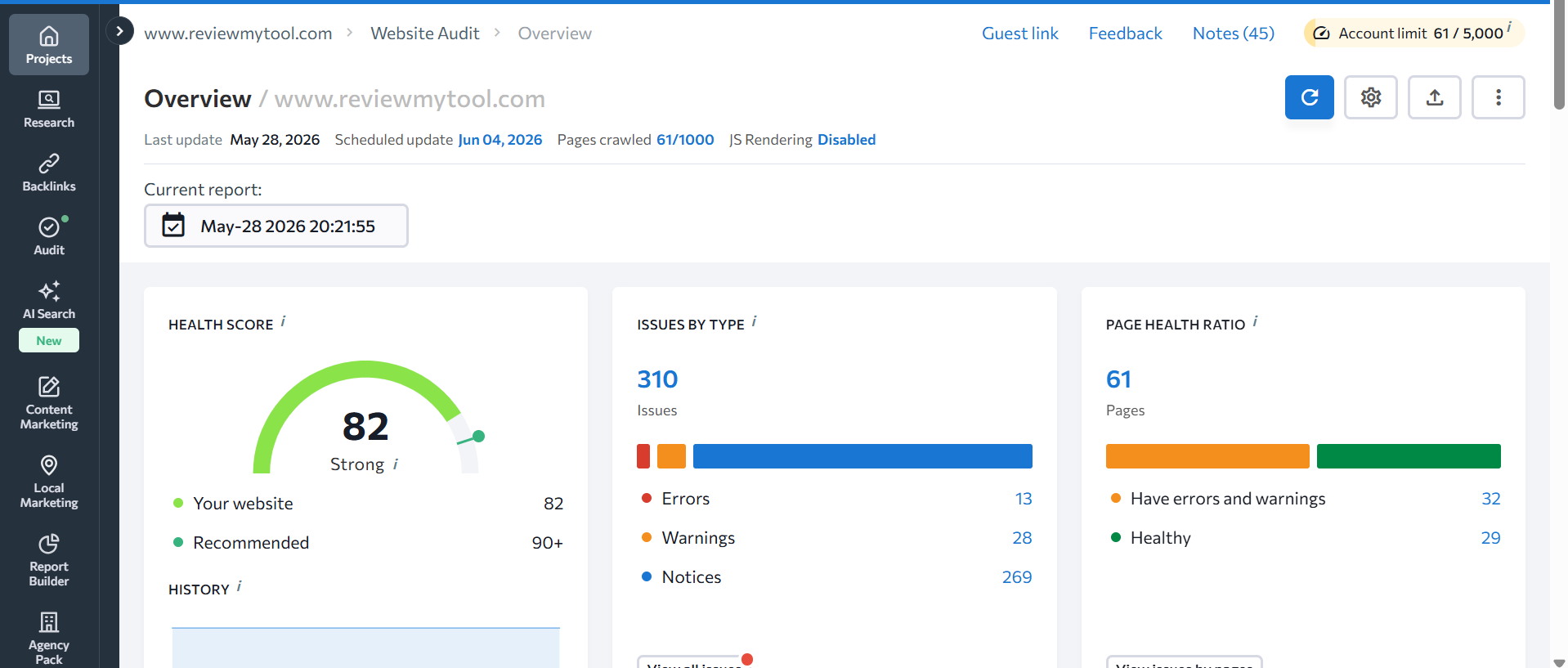Open the current report date dropdown
Image resolution: width=1568 pixels, height=668 pixels.
pyautogui.click(x=276, y=226)
